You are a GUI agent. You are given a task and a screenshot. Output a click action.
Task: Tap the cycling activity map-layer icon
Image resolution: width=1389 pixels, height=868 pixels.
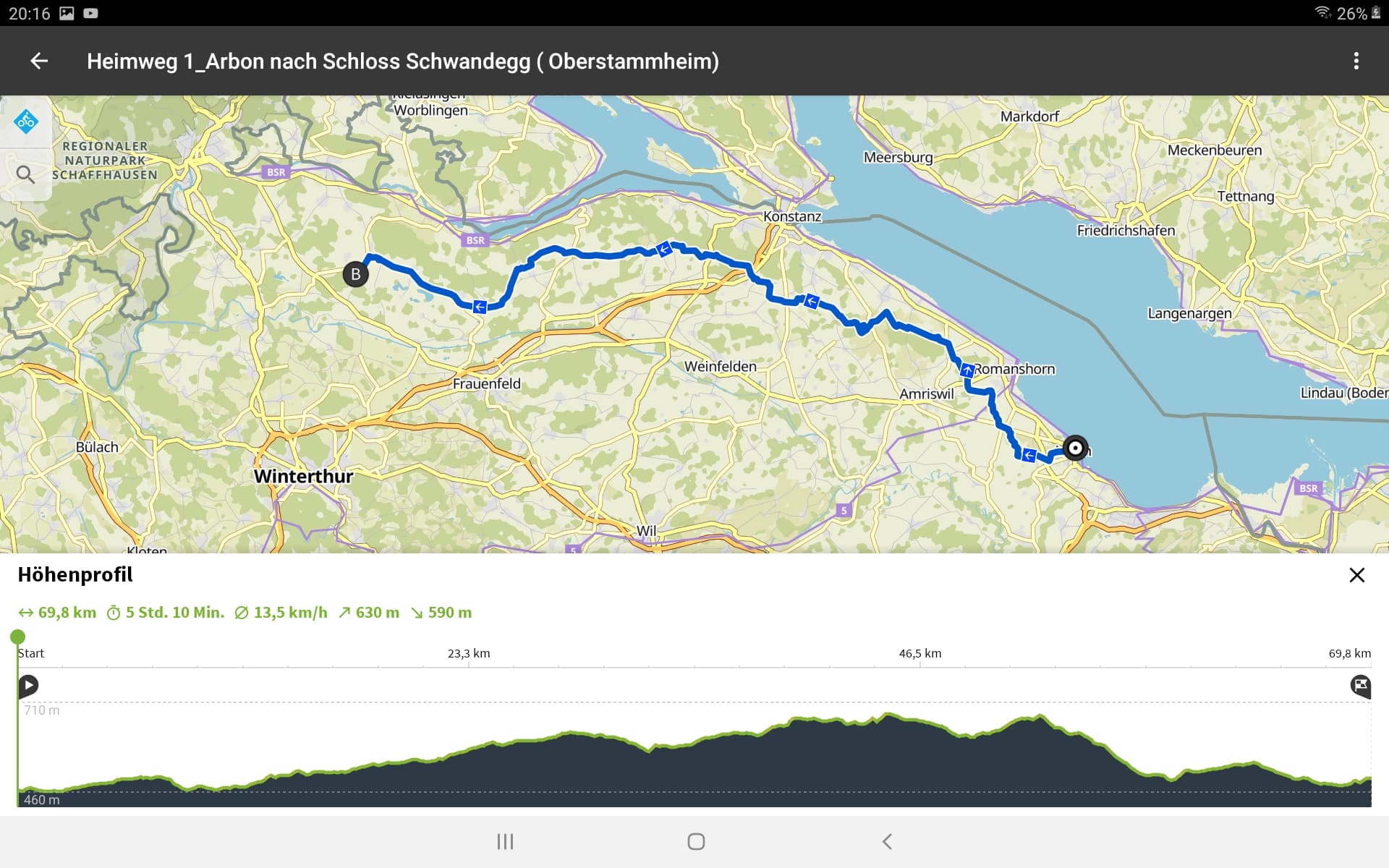pos(26,121)
